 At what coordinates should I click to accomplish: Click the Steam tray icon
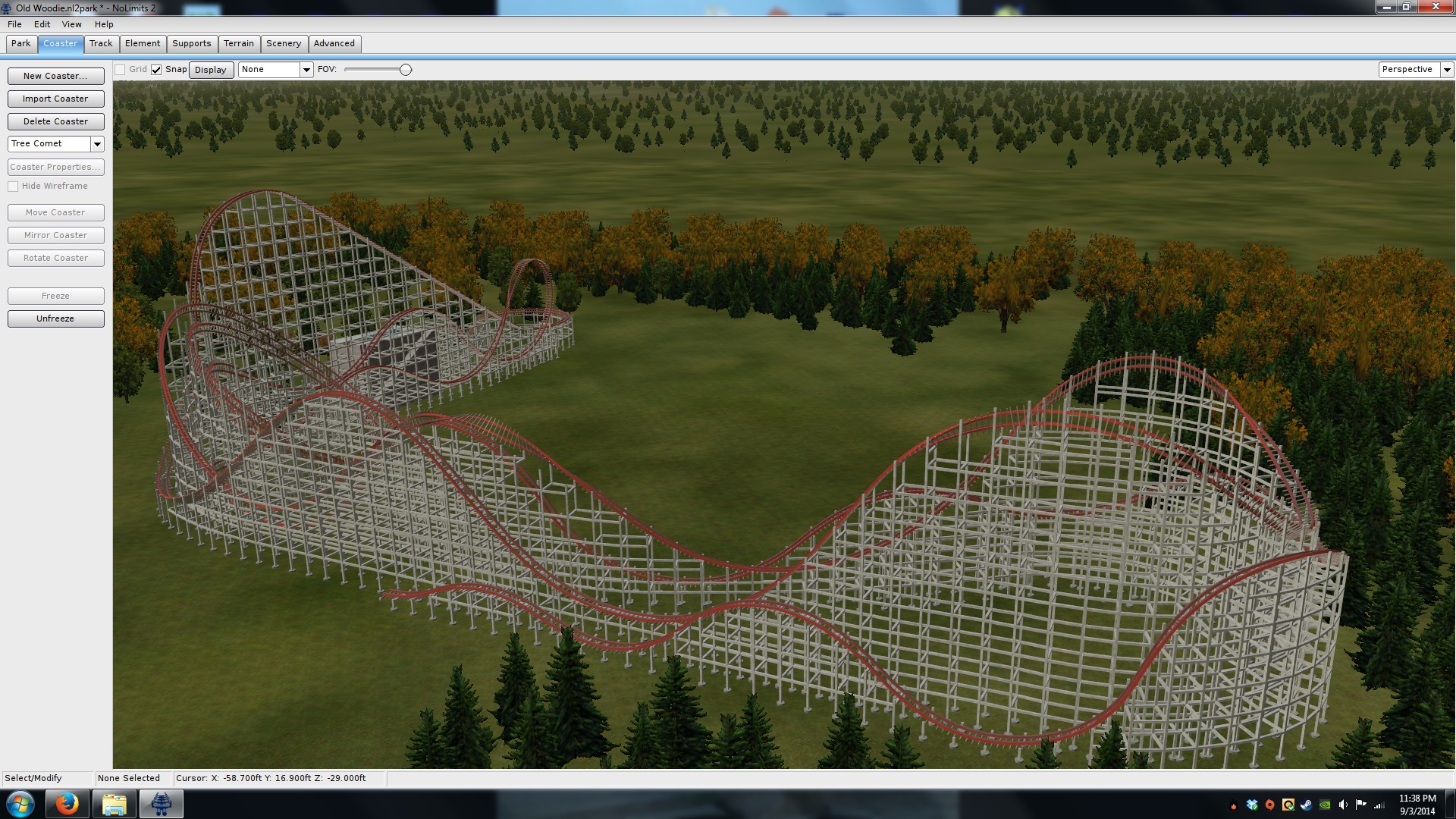(x=1306, y=805)
